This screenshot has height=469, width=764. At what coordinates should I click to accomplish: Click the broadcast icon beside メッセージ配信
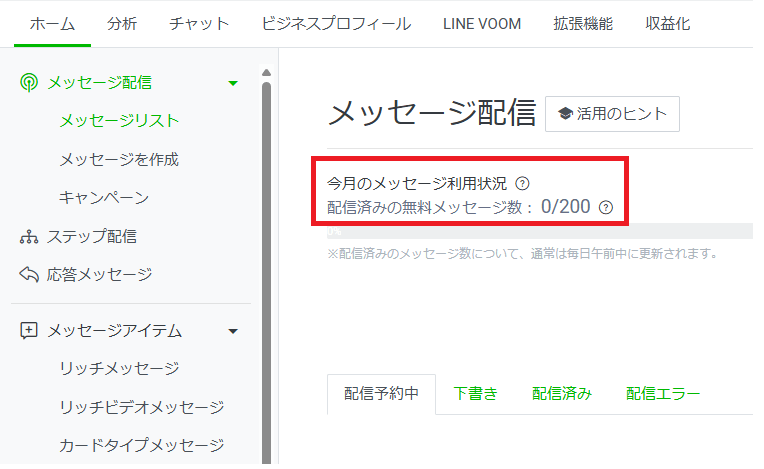coord(29,83)
